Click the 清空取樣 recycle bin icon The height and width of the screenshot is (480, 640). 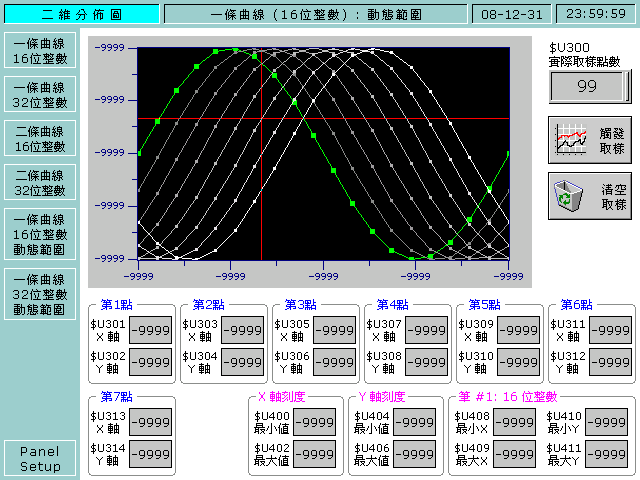[572, 196]
